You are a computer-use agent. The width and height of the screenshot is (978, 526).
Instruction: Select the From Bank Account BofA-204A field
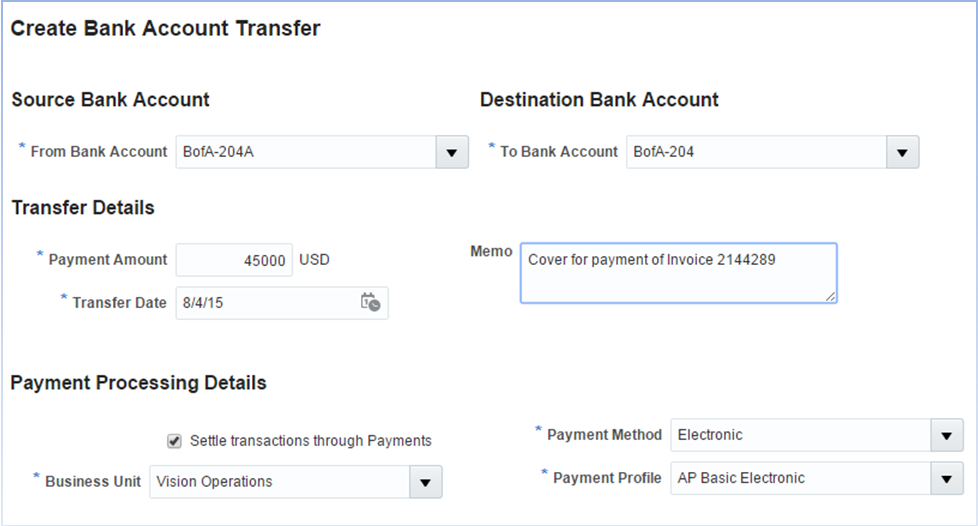tap(305, 153)
